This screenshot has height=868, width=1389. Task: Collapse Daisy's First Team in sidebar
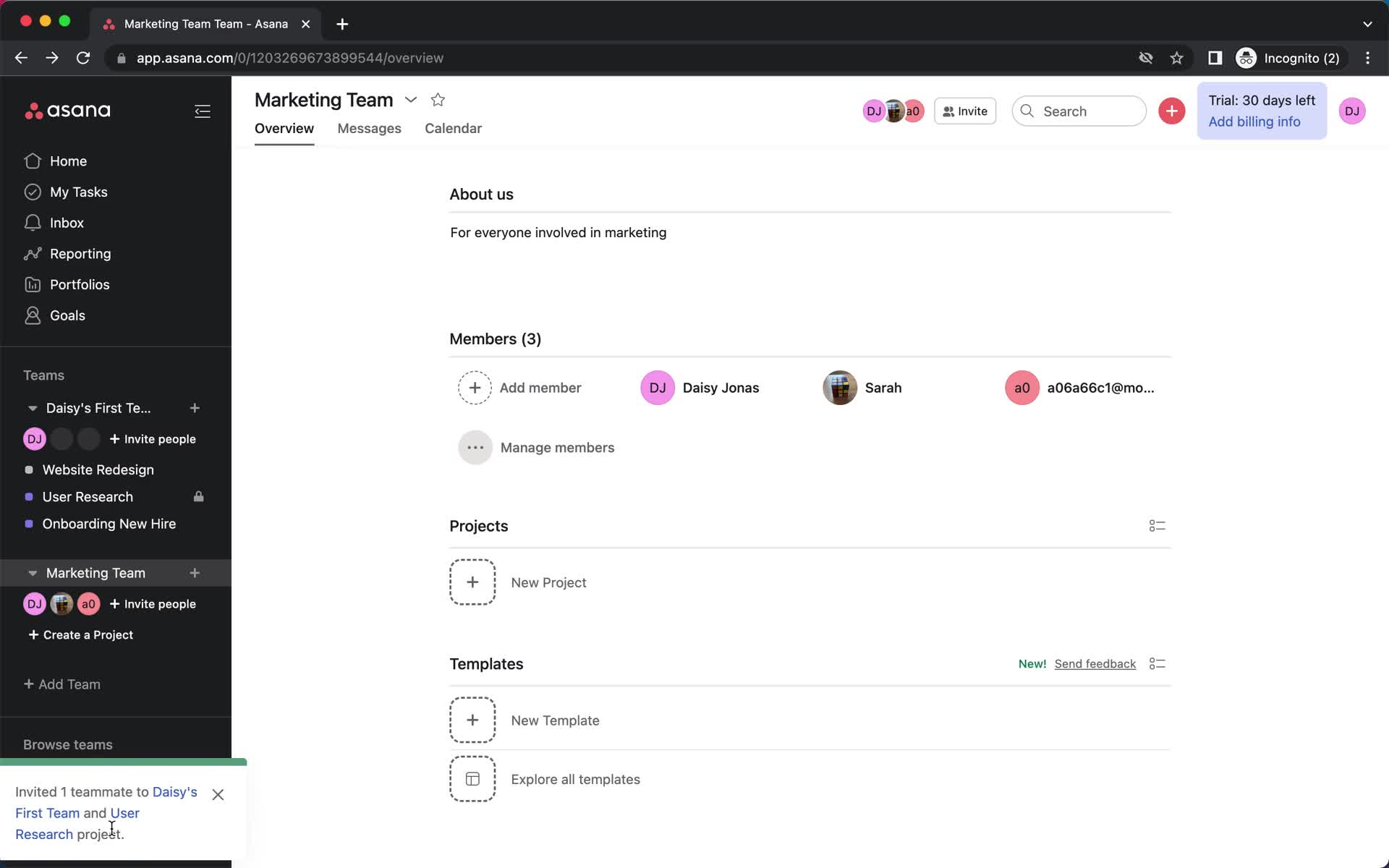32,409
